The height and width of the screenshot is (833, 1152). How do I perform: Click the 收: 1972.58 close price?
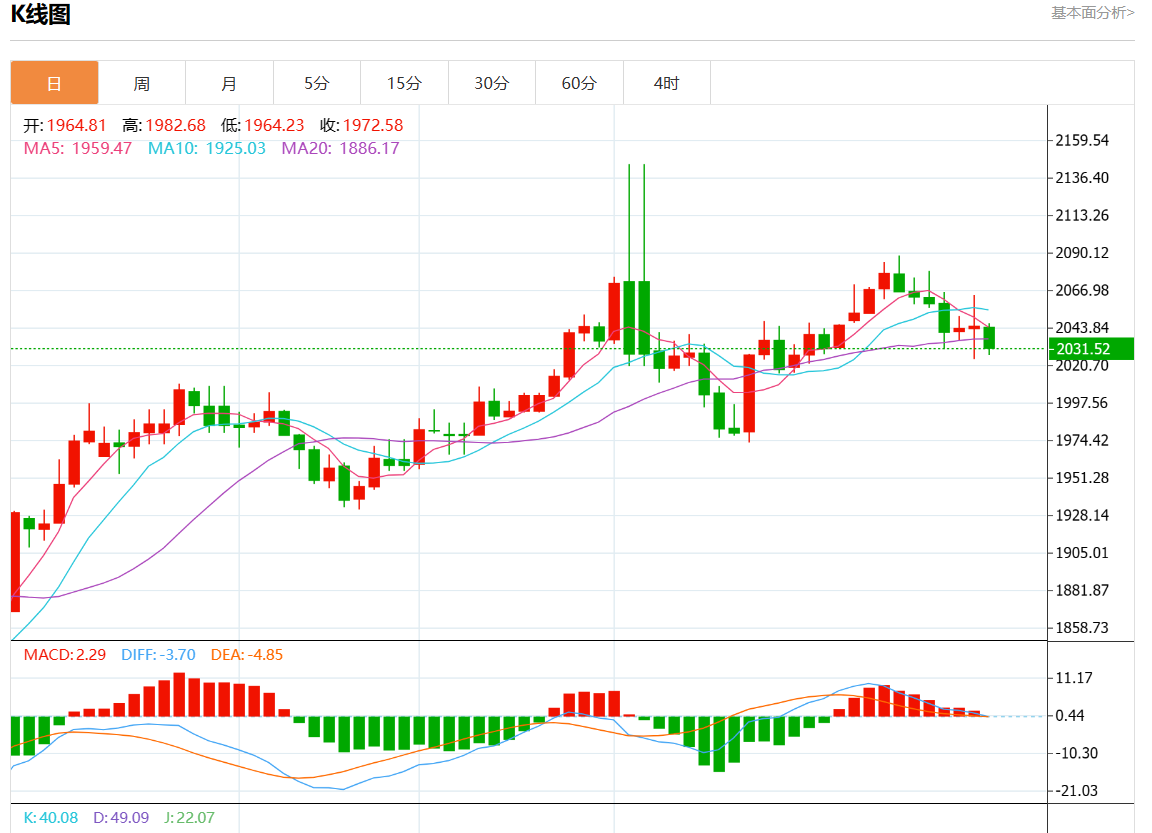click(361, 126)
